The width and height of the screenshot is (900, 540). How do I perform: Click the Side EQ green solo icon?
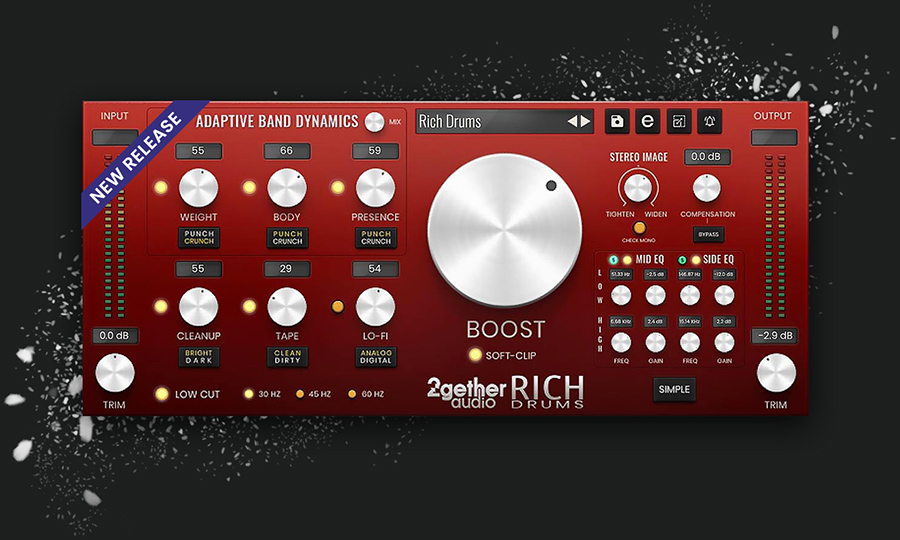[682, 260]
